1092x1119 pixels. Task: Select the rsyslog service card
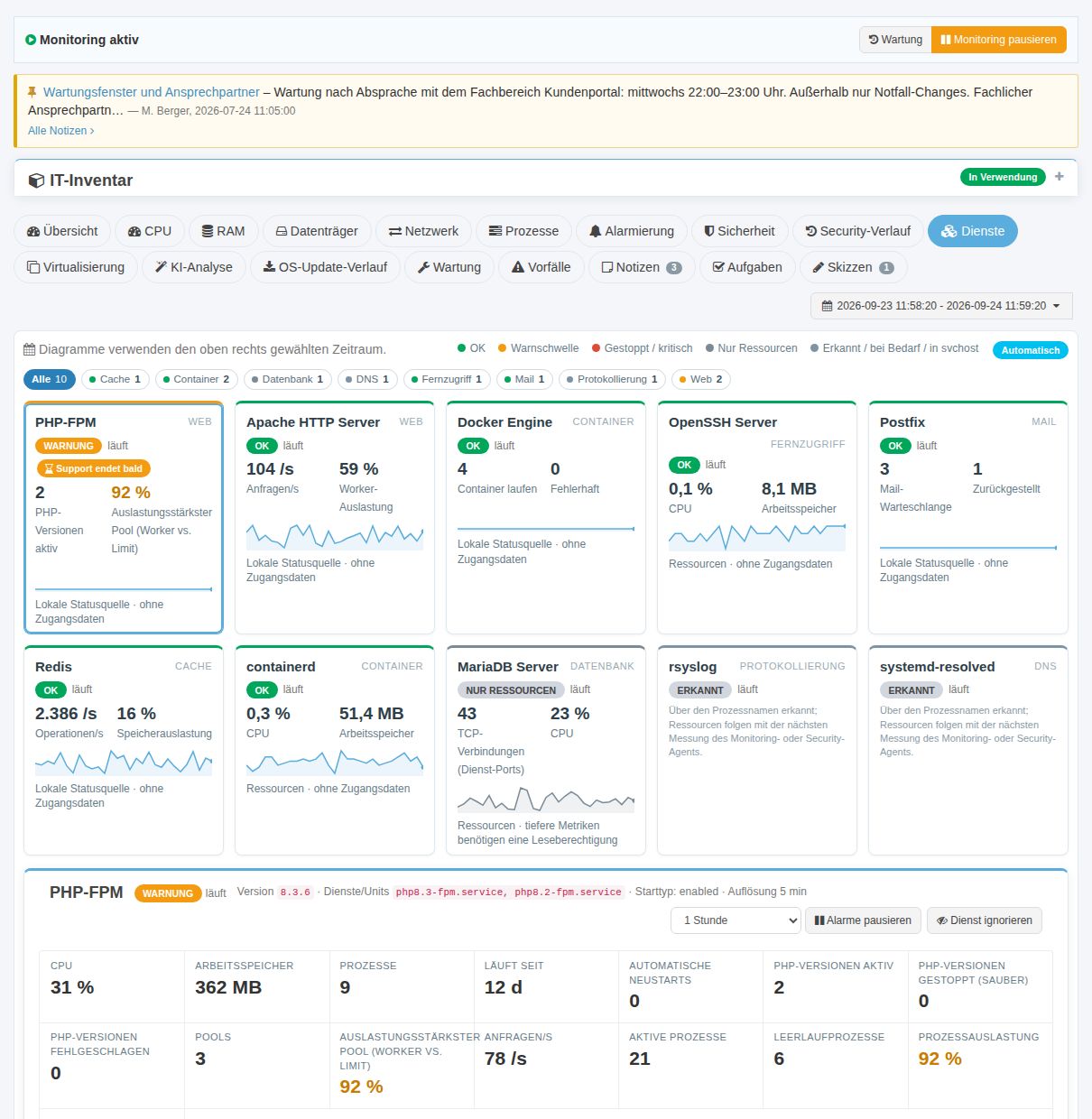click(x=757, y=750)
